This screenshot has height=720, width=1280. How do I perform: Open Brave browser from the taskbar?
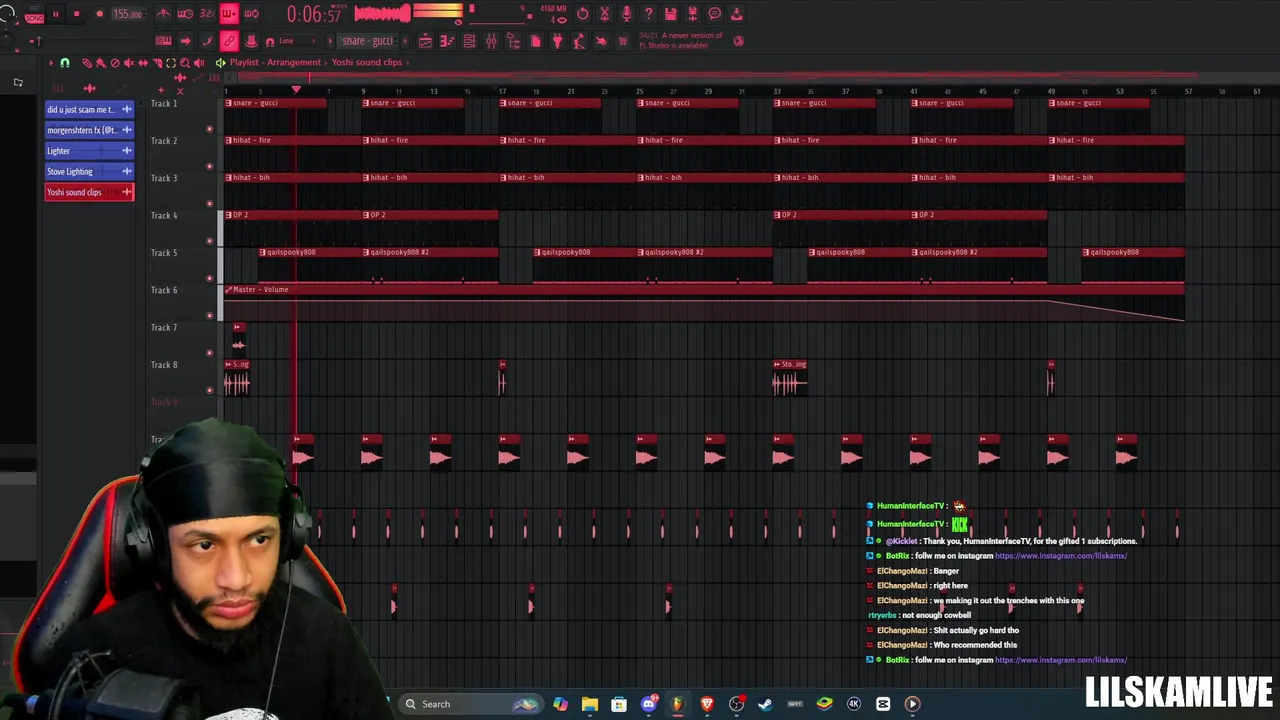(707, 704)
